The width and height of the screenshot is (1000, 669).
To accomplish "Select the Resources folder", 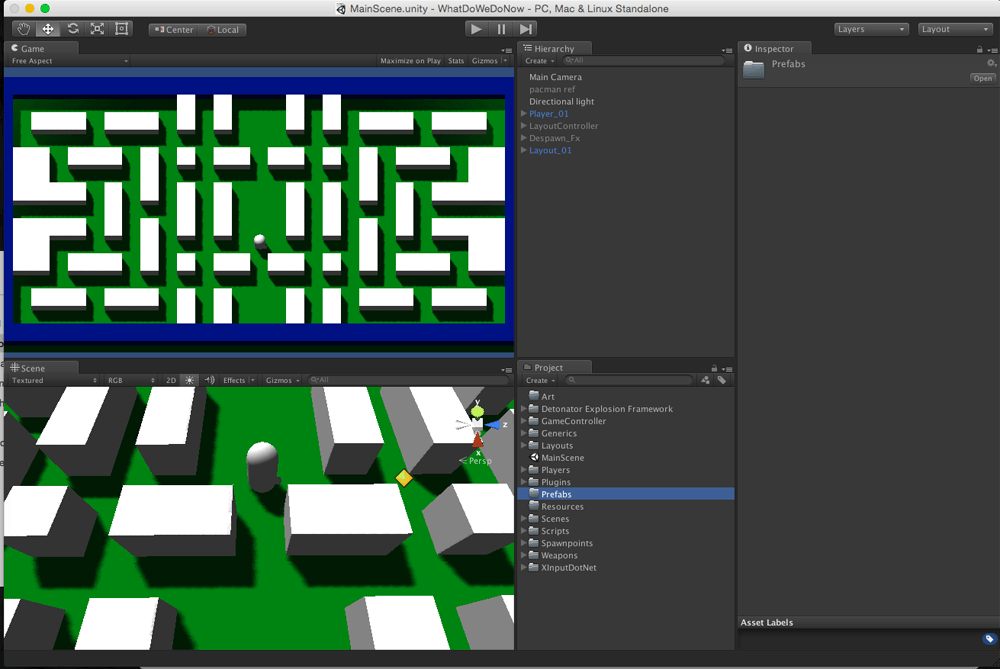I will coord(562,506).
